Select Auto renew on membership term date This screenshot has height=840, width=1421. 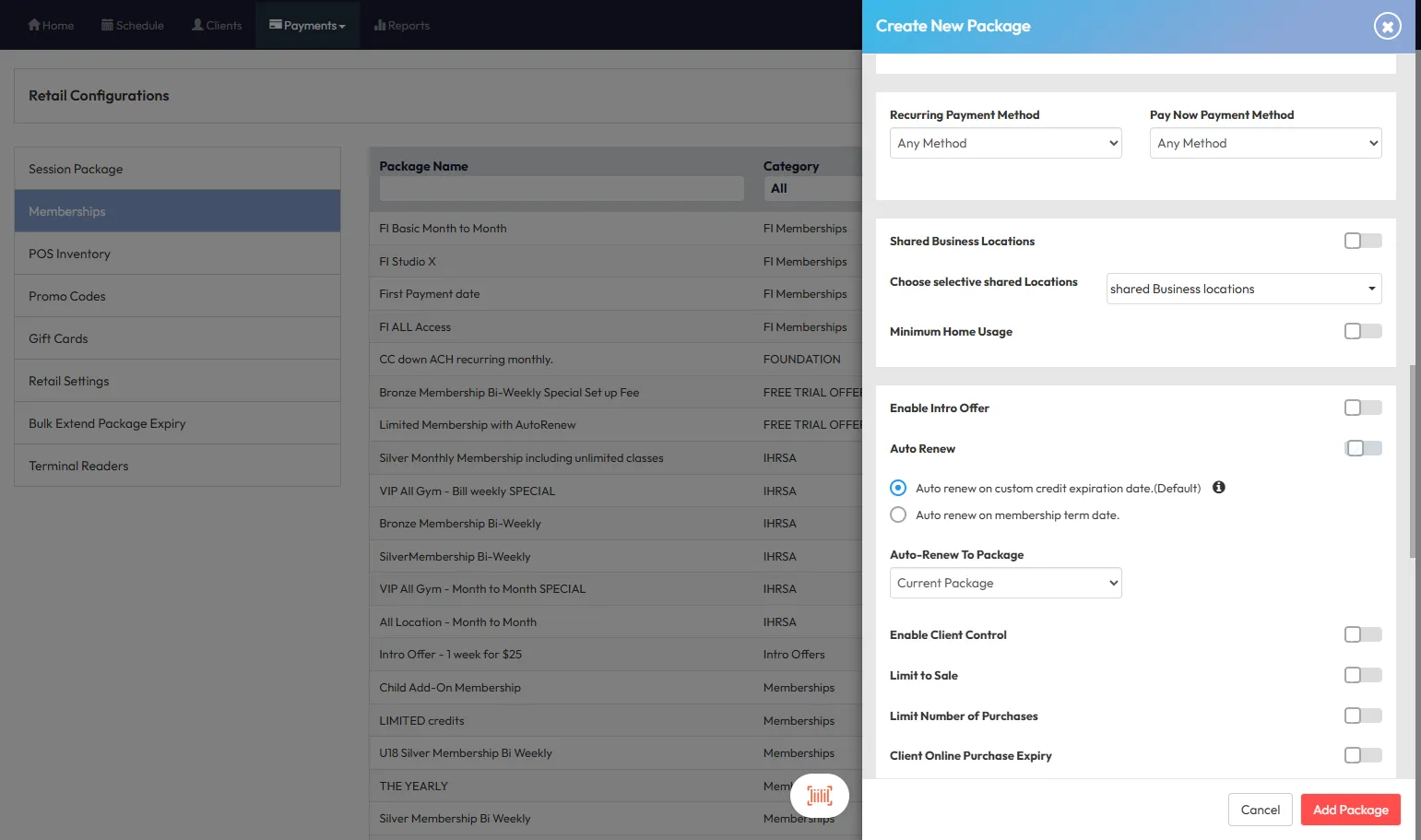click(898, 515)
